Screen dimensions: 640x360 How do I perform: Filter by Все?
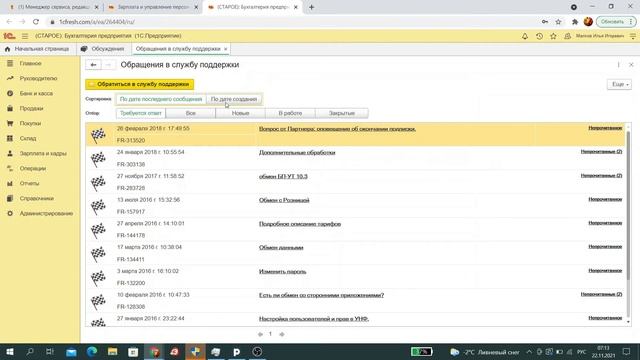pyautogui.click(x=191, y=113)
